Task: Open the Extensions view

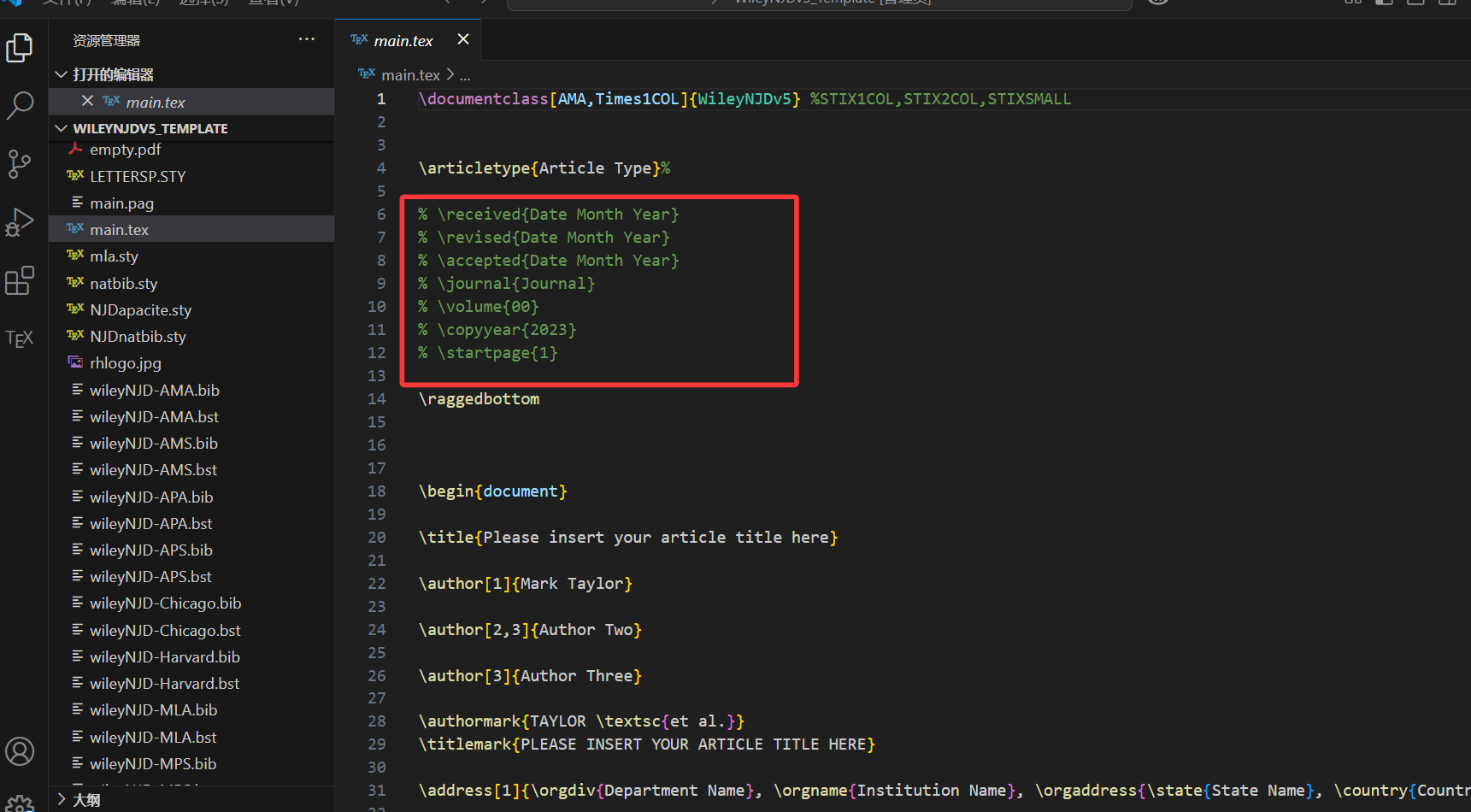Action: click(20, 280)
